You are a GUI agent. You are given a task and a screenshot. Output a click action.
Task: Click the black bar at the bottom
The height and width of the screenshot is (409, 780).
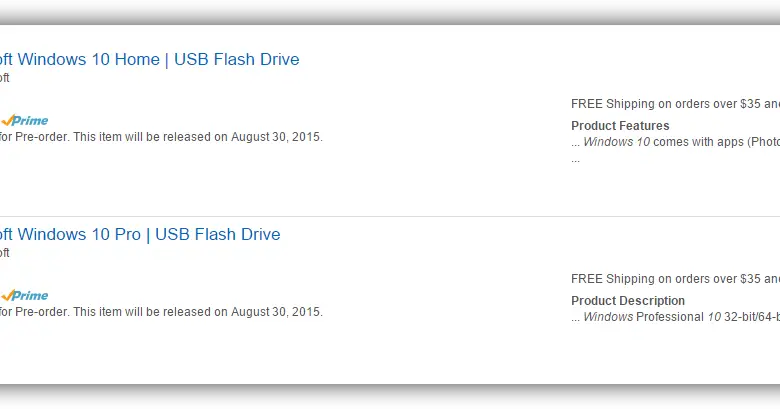click(390, 396)
